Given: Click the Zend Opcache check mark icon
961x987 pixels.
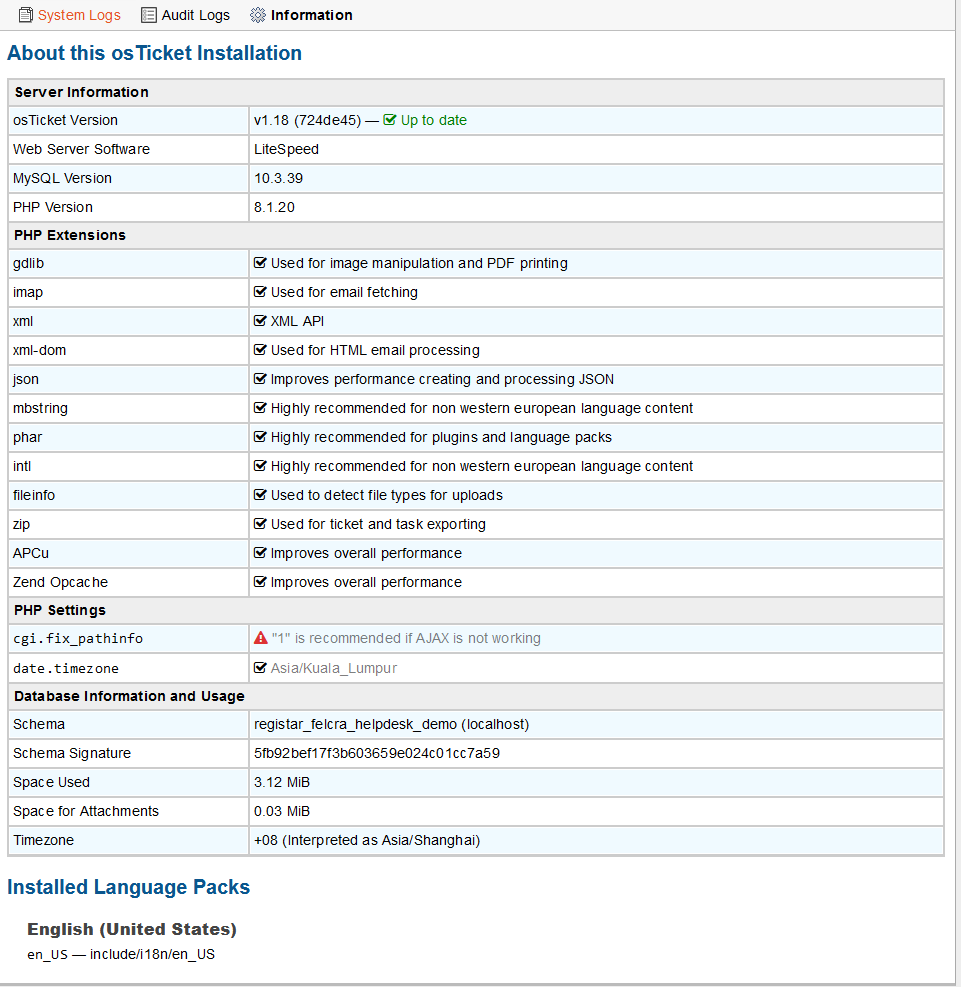Looking at the screenshot, I should point(260,581).
